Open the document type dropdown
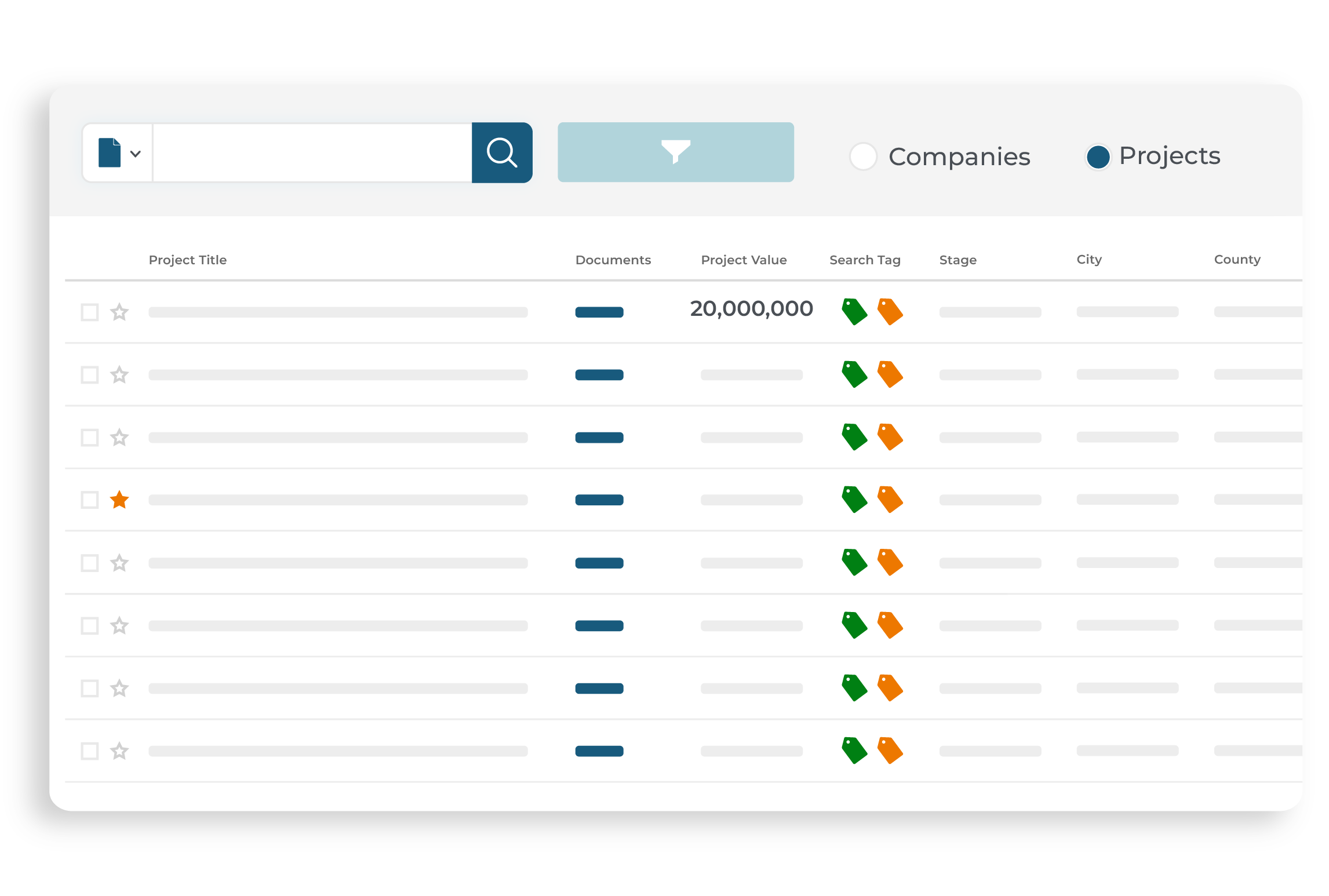This screenshot has width=1329, height=896. (119, 153)
